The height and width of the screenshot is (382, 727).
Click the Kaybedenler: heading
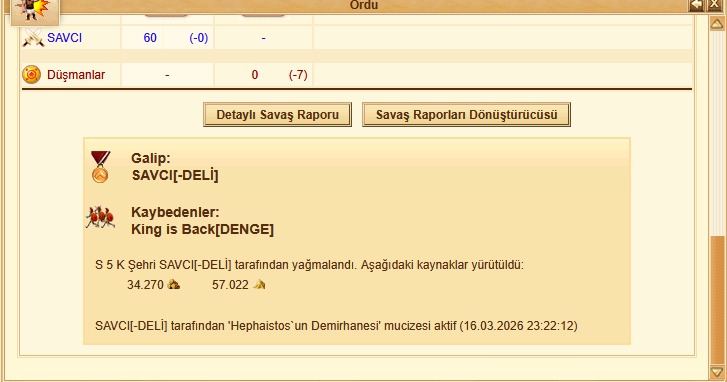175,212
